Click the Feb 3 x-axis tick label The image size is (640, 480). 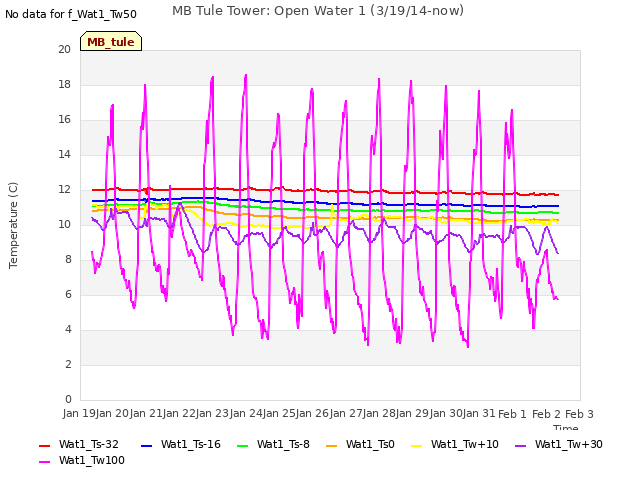tap(579, 414)
